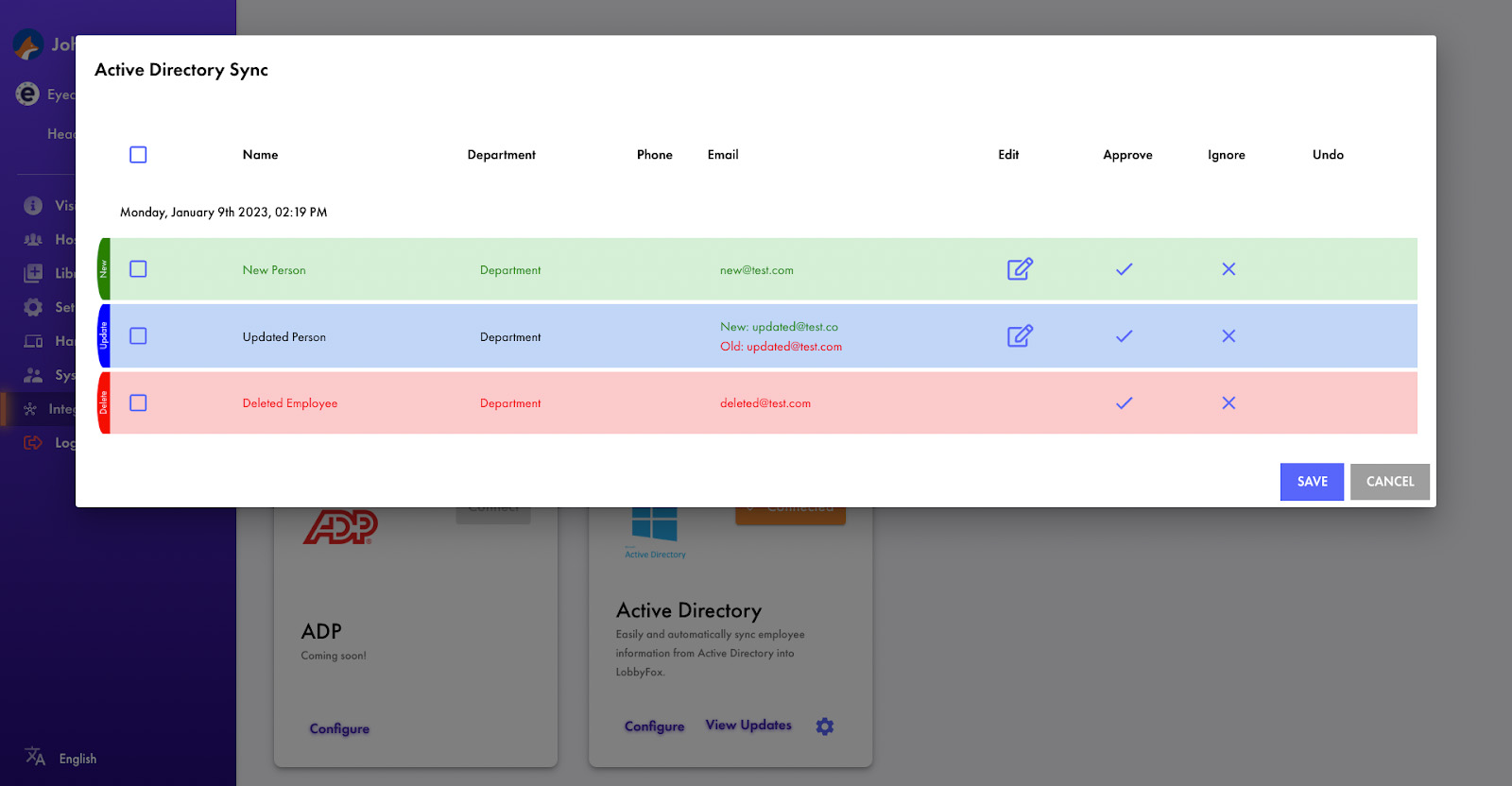
Task: Click the Old: updated@test.com email text
Action: [x=781, y=347]
